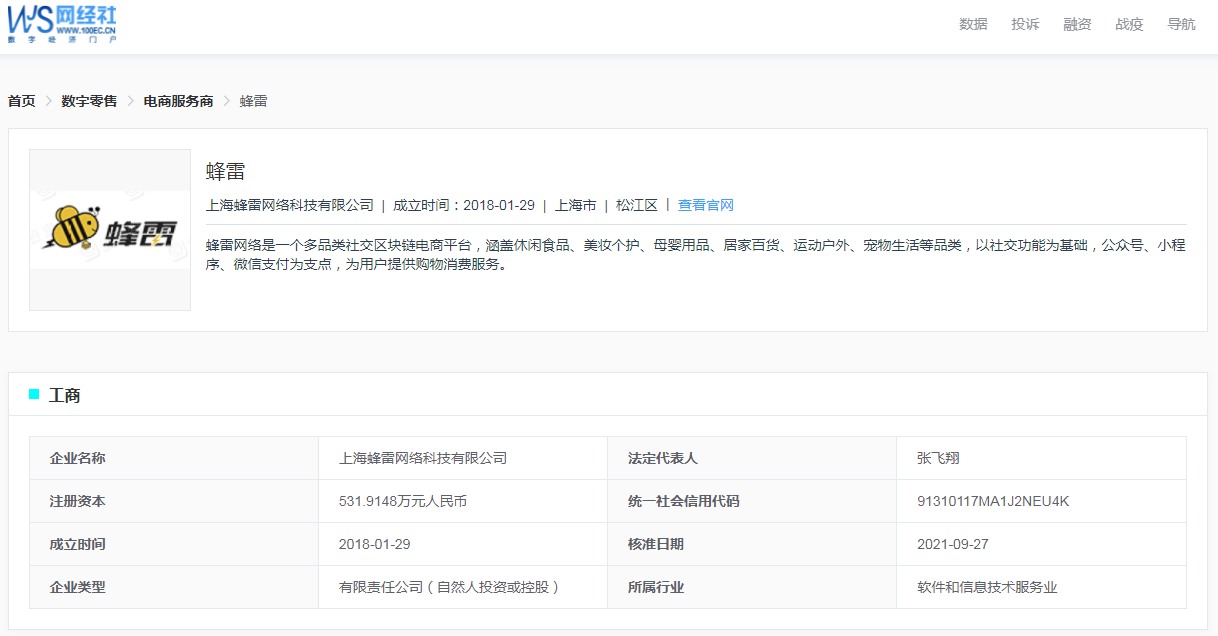Click the 蜂雷 bee logo thumbnail
This screenshot has height=636, width=1218.
pos(110,230)
